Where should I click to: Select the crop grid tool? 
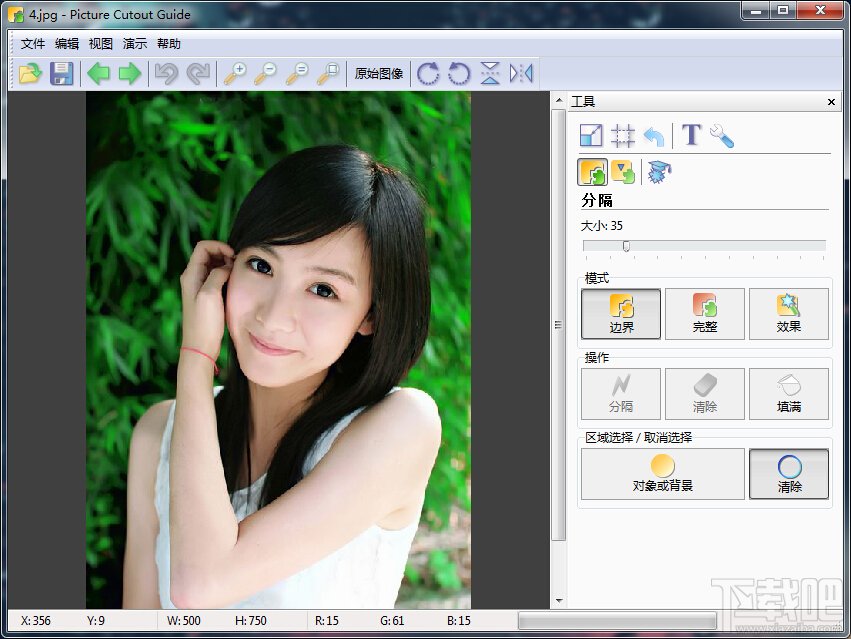[x=623, y=135]
